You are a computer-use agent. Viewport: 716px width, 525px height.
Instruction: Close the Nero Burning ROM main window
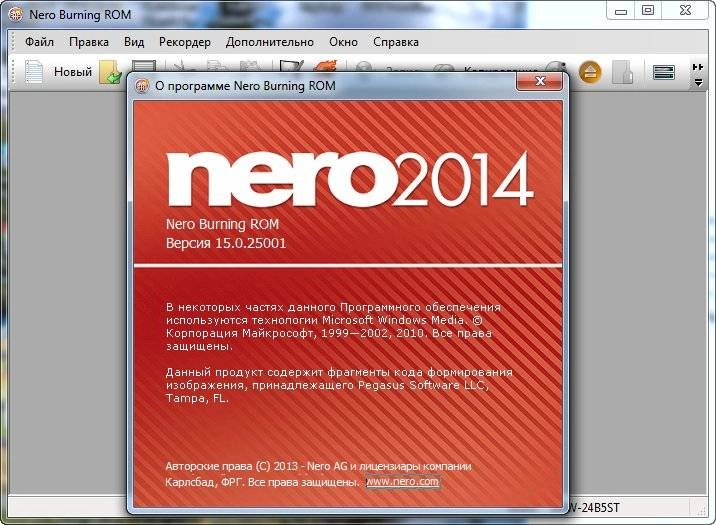[685, 10]
